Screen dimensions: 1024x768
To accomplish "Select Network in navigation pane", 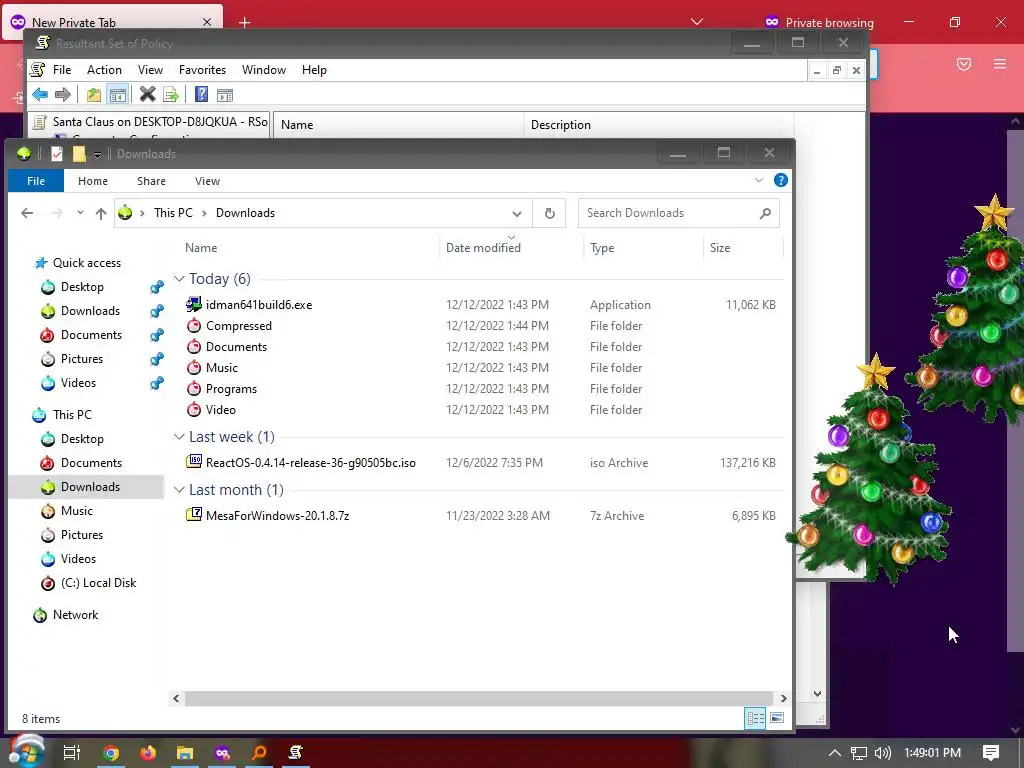I will (75, 615).
